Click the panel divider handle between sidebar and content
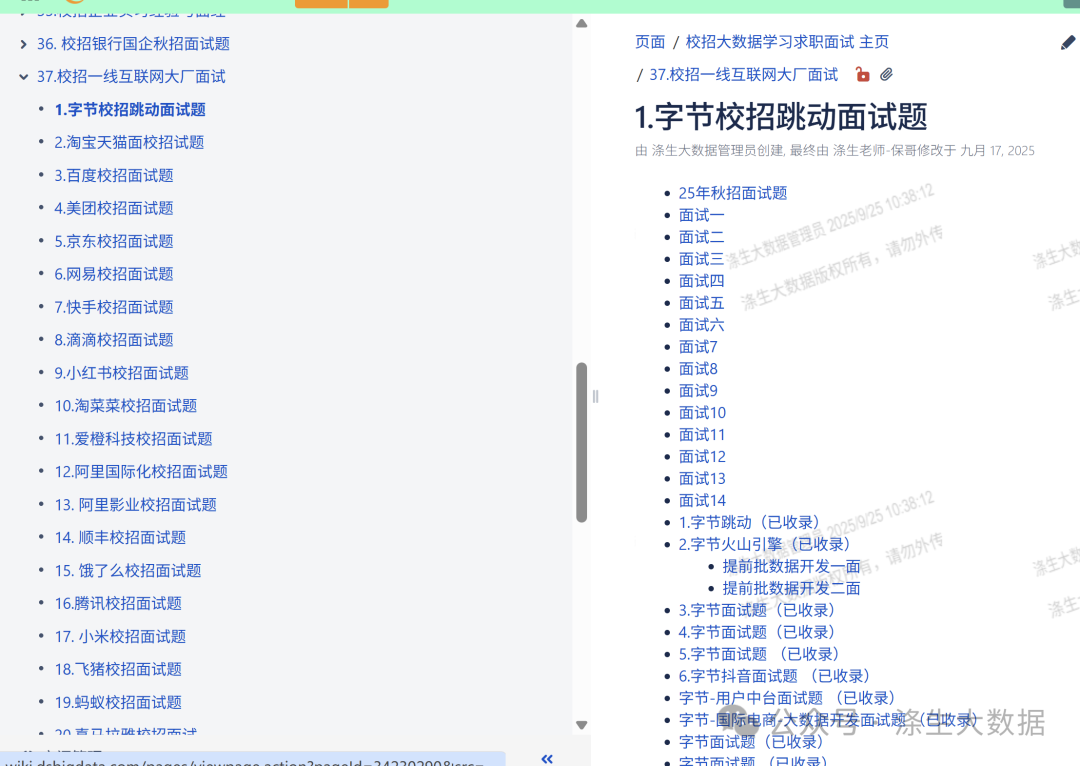Image resolution: width=1080 pixels, height=766 pixels. coord(595,396)
